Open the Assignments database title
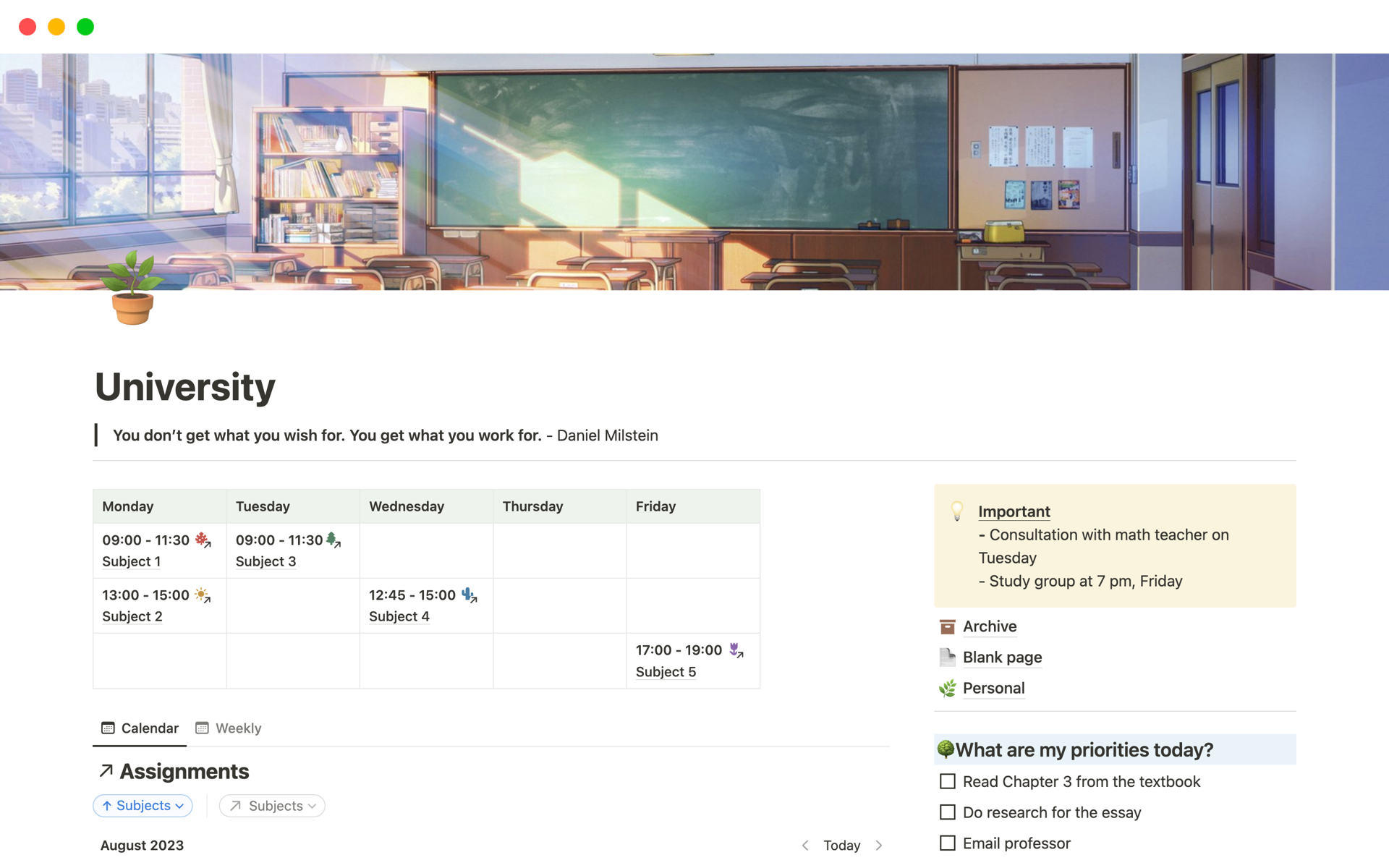Image resolution: width=1389 pixels, height=868 pixels. click(184, 772)
